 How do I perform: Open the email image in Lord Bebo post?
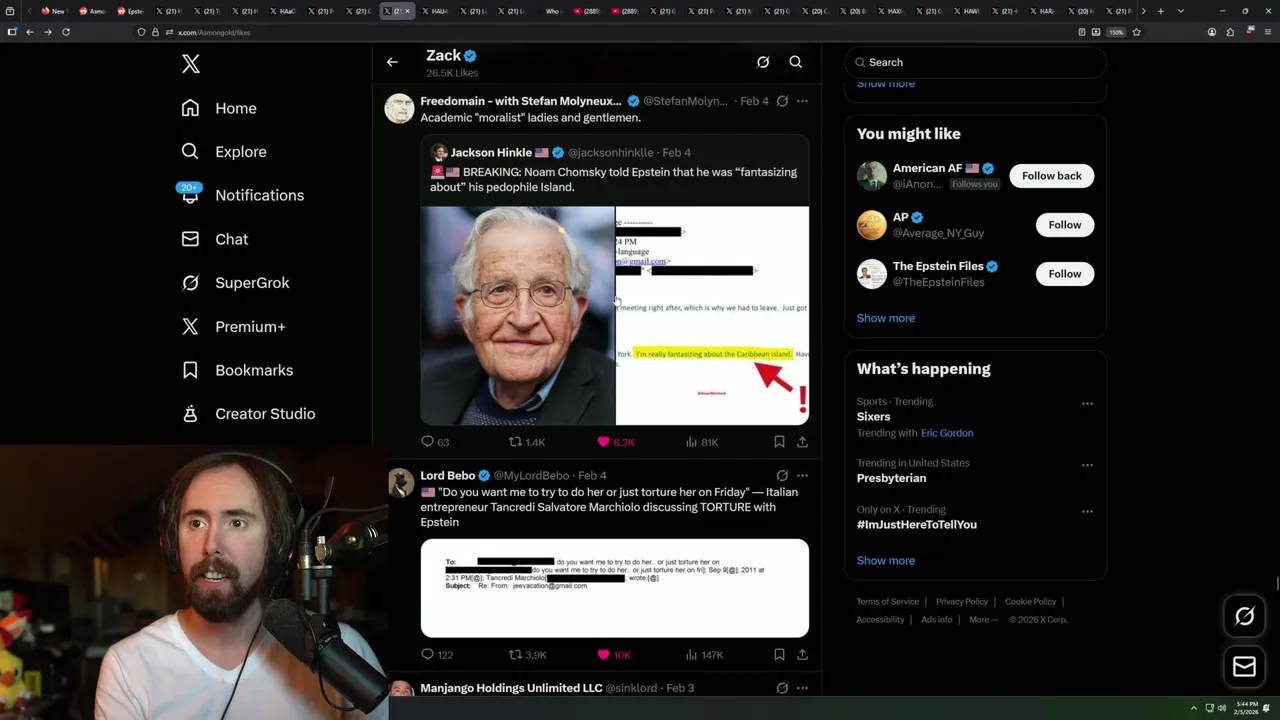pos(615,588)
